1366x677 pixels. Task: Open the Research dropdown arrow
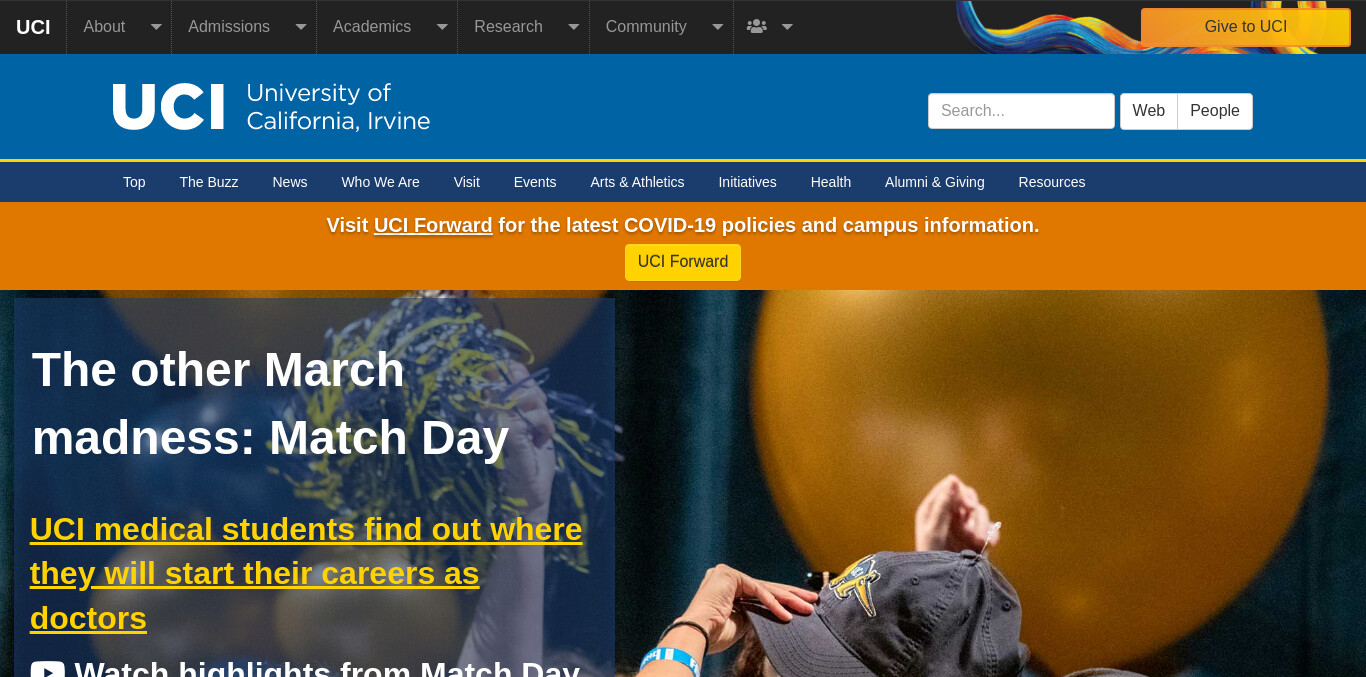[x=574, y=27]
